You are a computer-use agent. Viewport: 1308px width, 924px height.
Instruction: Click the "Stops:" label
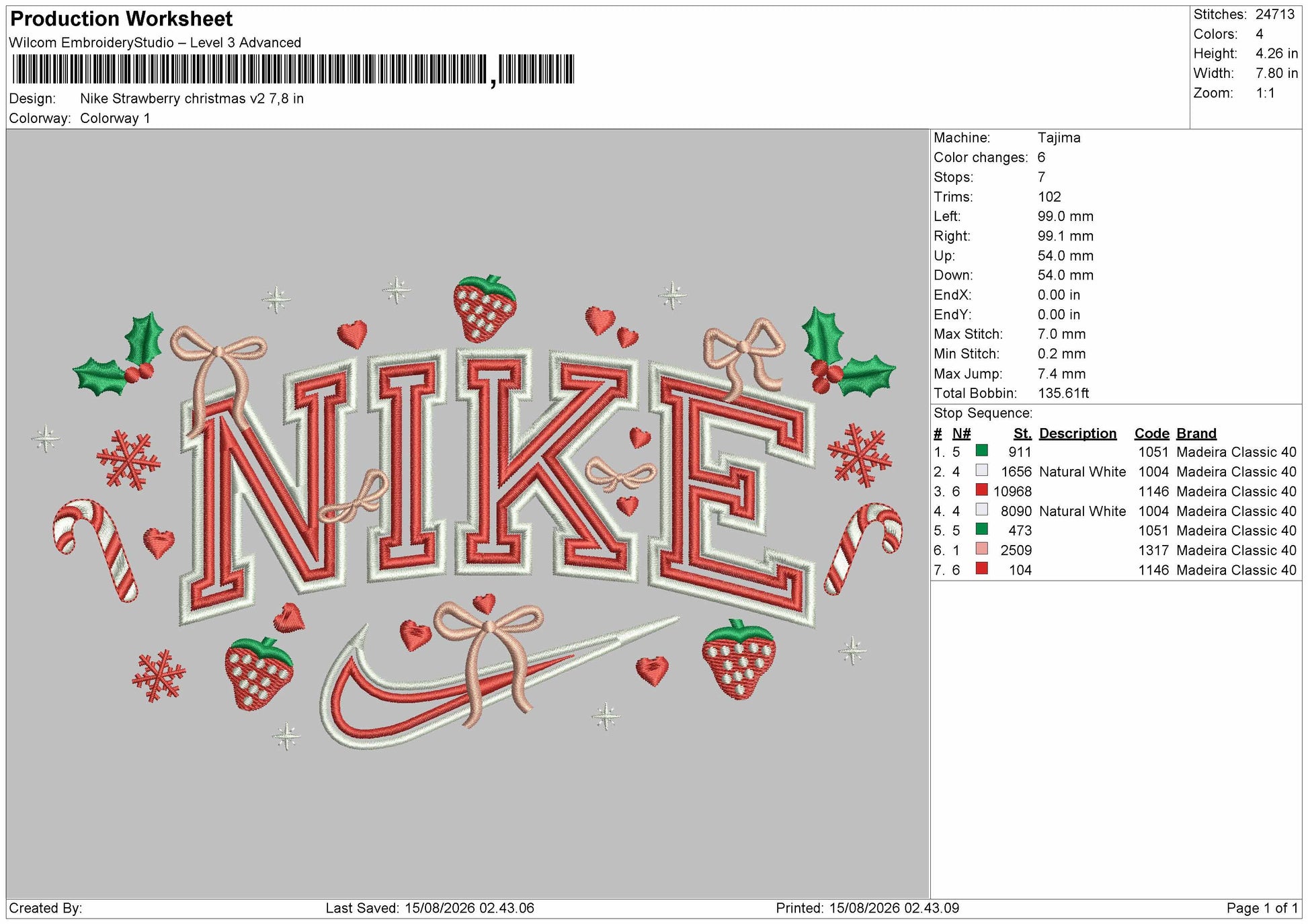[x=954, y=177]
